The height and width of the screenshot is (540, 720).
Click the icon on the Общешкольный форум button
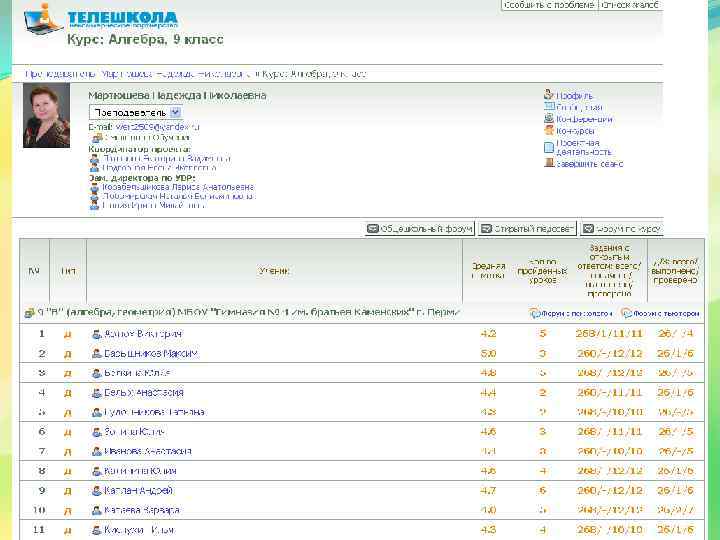pyautogui.click(x=372, y=228)
